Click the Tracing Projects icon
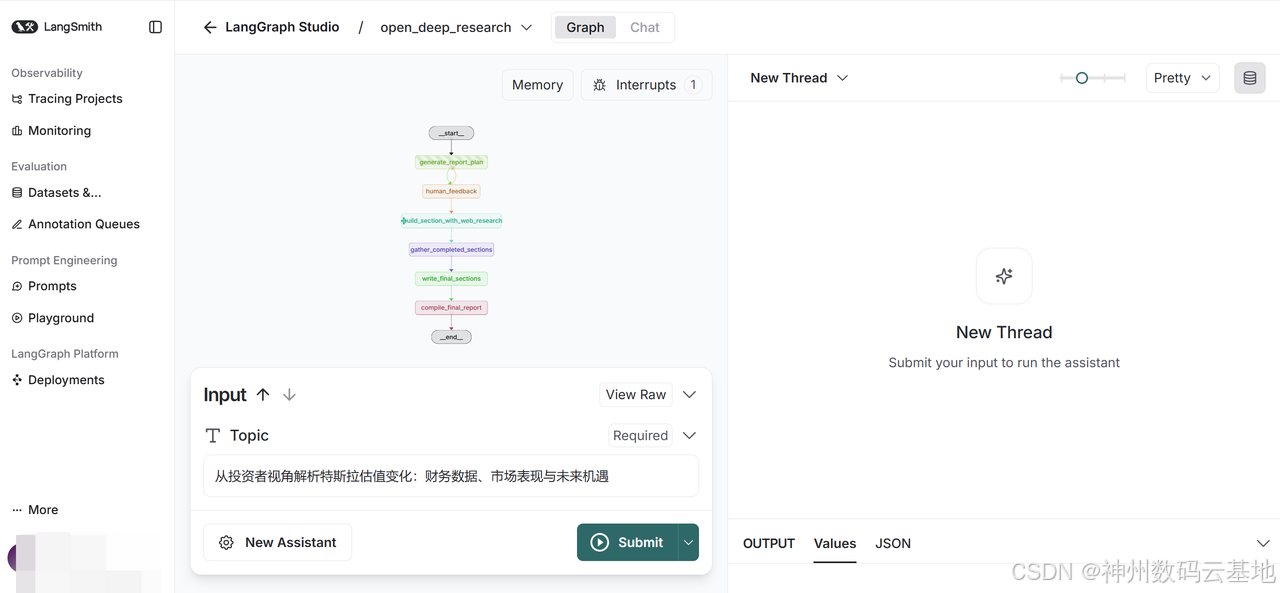This screenshot has width=1280, height=593. pos(17,99)
